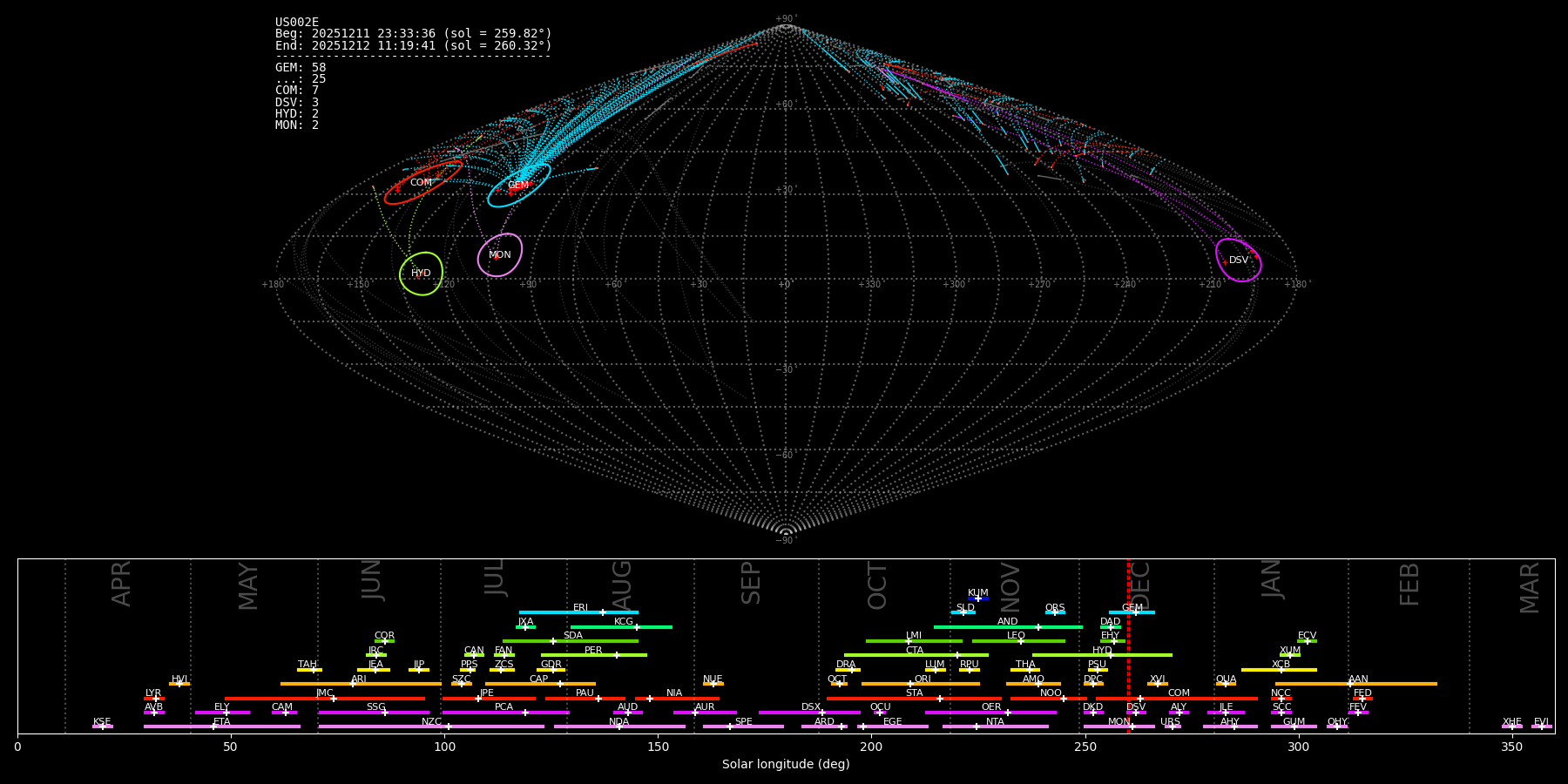Click the 'HYD: 2' count entry
The height and width of the screenshot is (784, 1568).
pos(297,114)
